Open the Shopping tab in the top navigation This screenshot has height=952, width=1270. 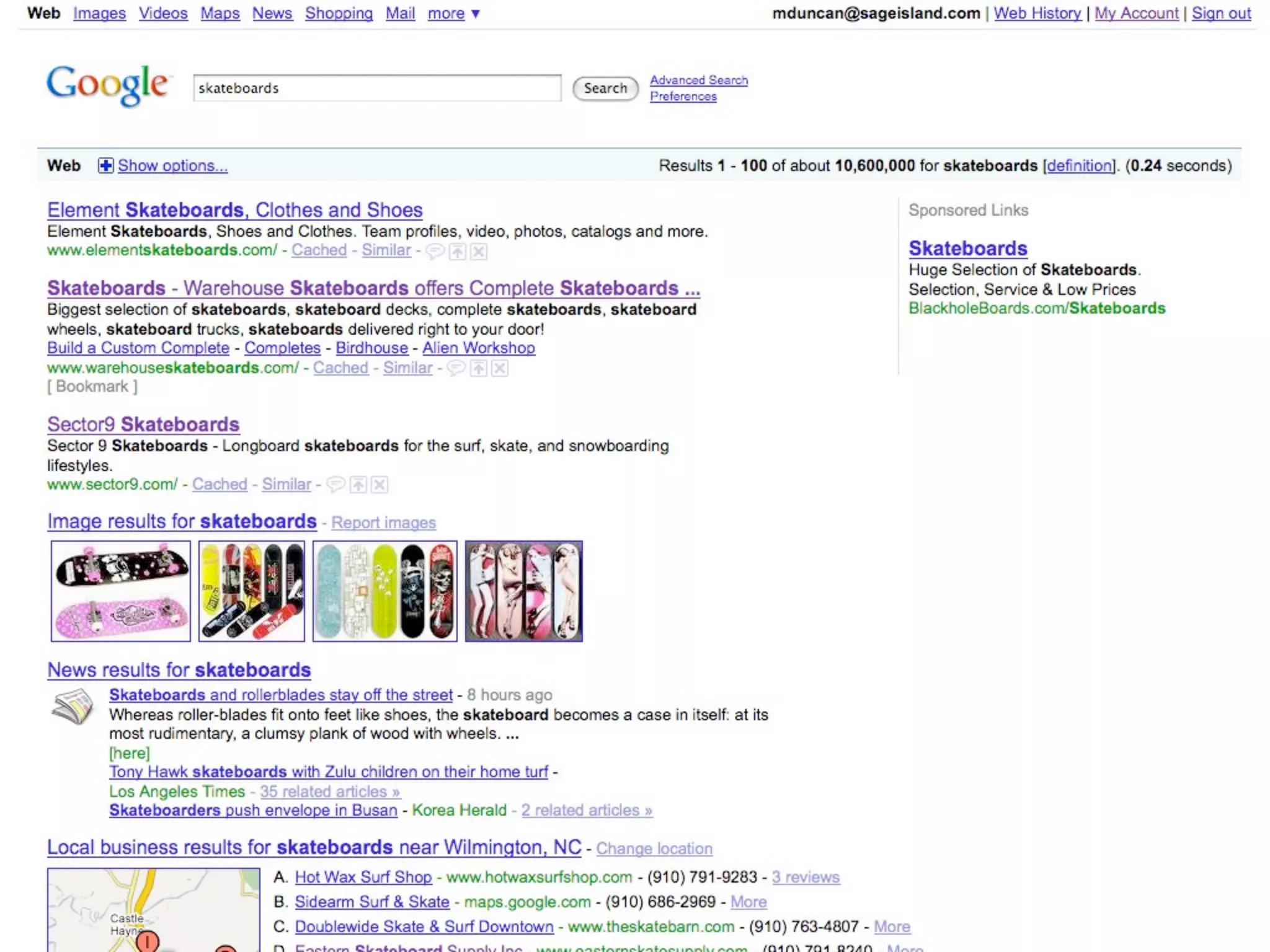pyautogui.click(x=339, y=13)
